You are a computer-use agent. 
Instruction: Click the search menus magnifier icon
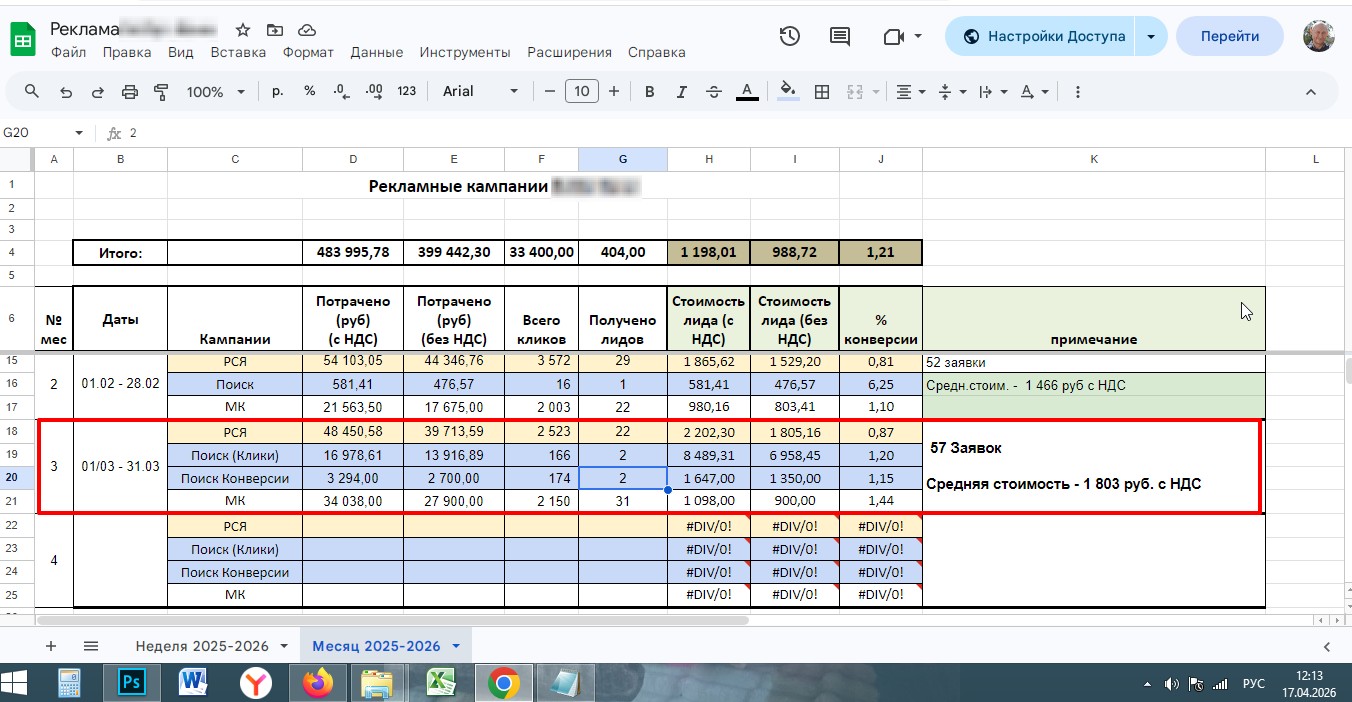[32, 92]
